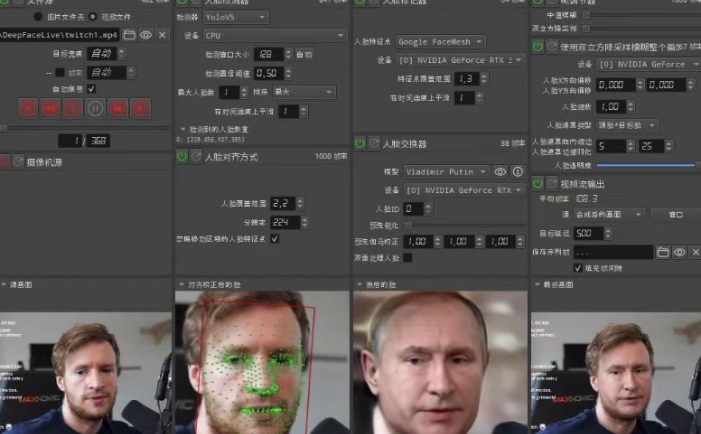Open the Vladimir Putin model dropdown
Viewport: 701px width, 434px height.
tap(447, 172)
